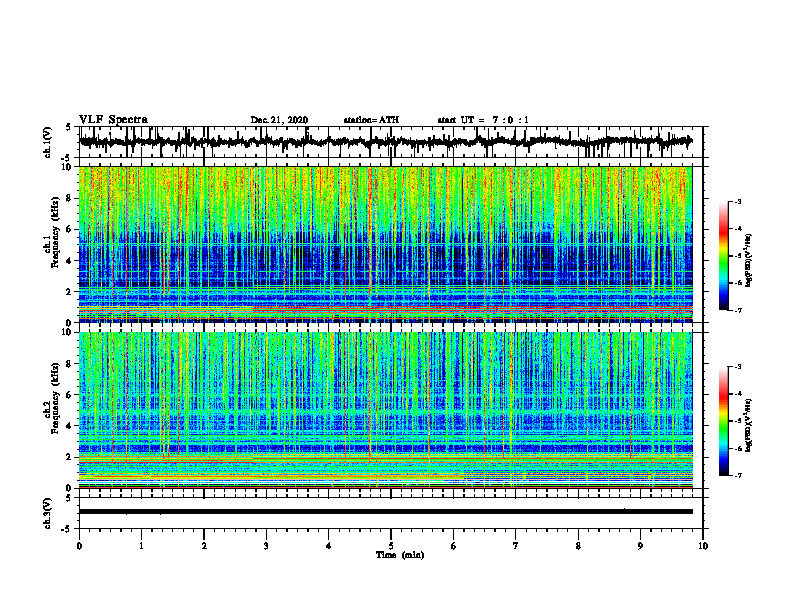Click inside the ch.1 spectrogram panel
This screenshot has width=792, height=612.
tap(385, 244)
